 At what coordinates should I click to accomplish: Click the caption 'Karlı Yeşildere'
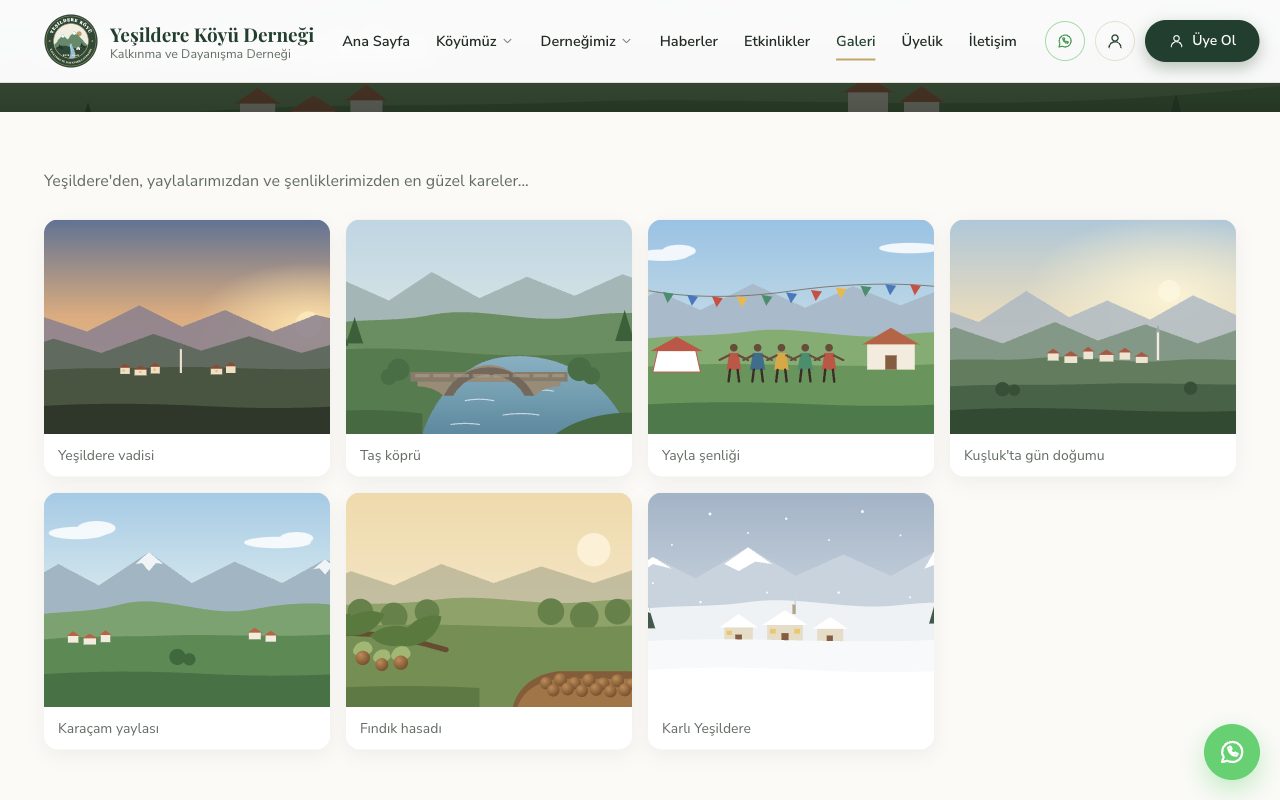pos(706,728)
